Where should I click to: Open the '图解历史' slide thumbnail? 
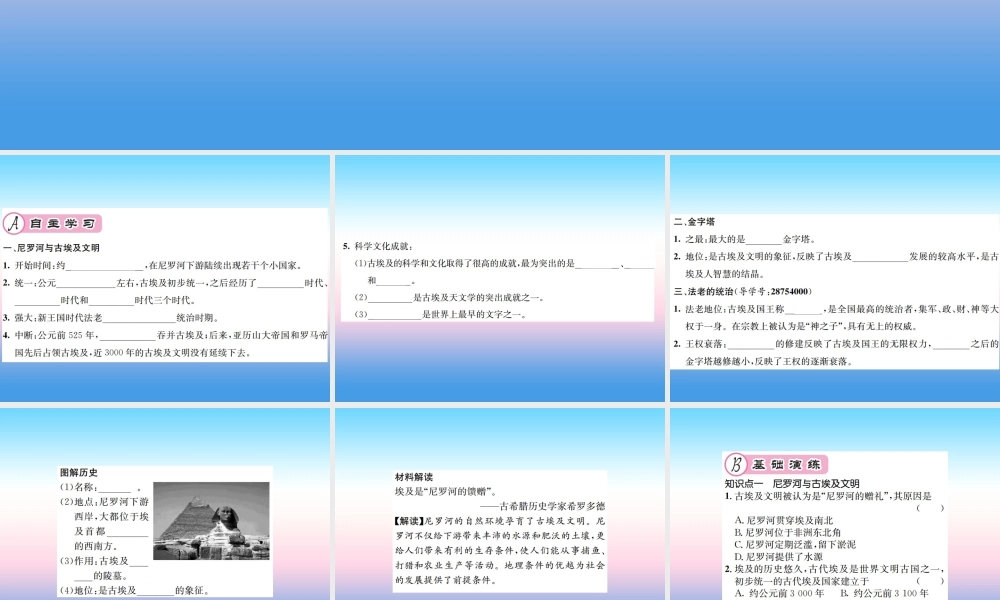(x=165, y=504)
